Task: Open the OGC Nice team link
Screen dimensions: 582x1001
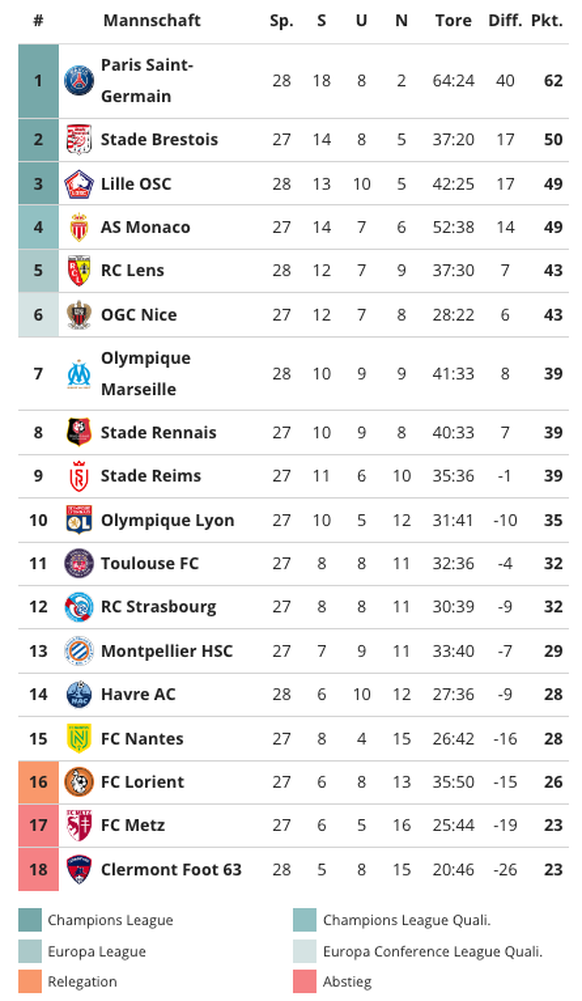Action: 138,315
